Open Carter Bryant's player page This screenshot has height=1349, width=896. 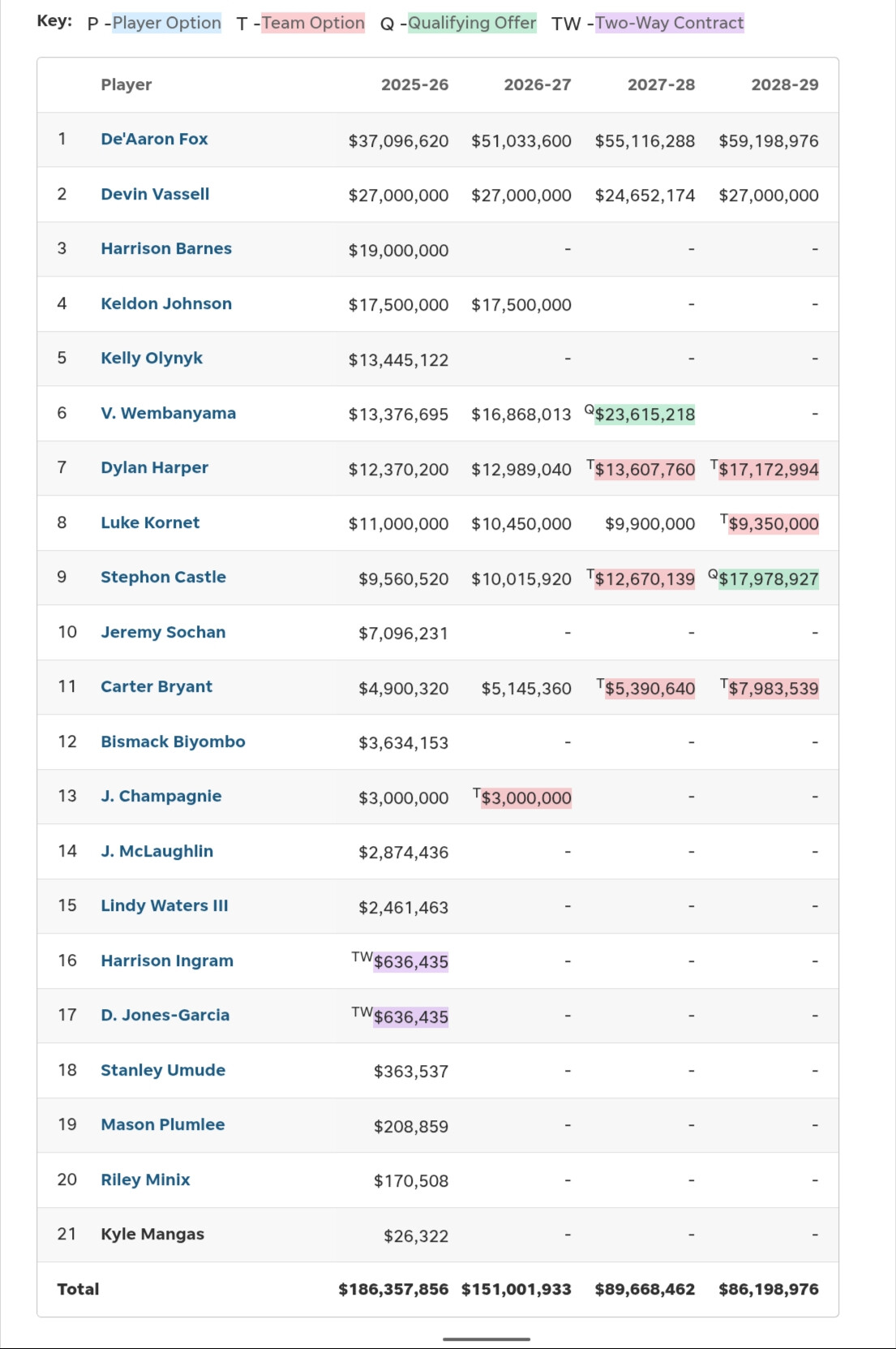[156, 687]
